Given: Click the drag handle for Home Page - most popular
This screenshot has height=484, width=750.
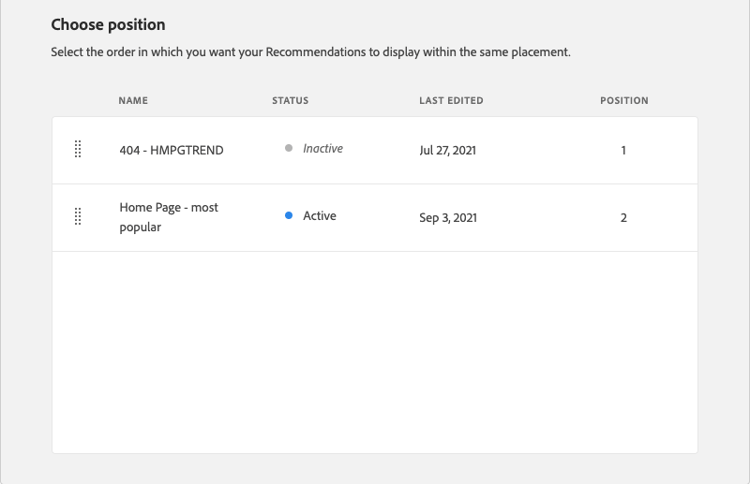Looking at the screenshot, I should pyautogui.click(x=78, y=217).
